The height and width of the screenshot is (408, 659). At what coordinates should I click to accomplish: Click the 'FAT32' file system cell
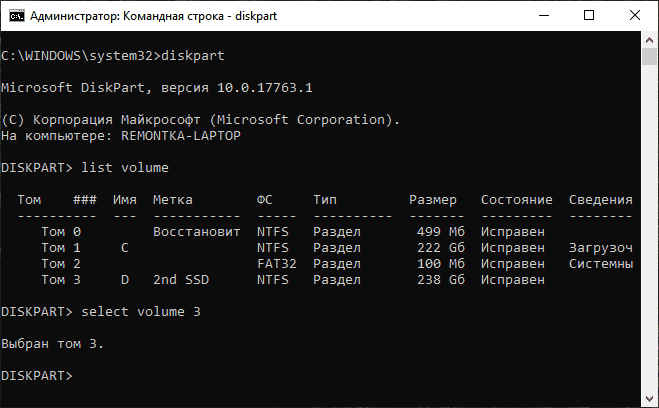click(x=277, y=264)
